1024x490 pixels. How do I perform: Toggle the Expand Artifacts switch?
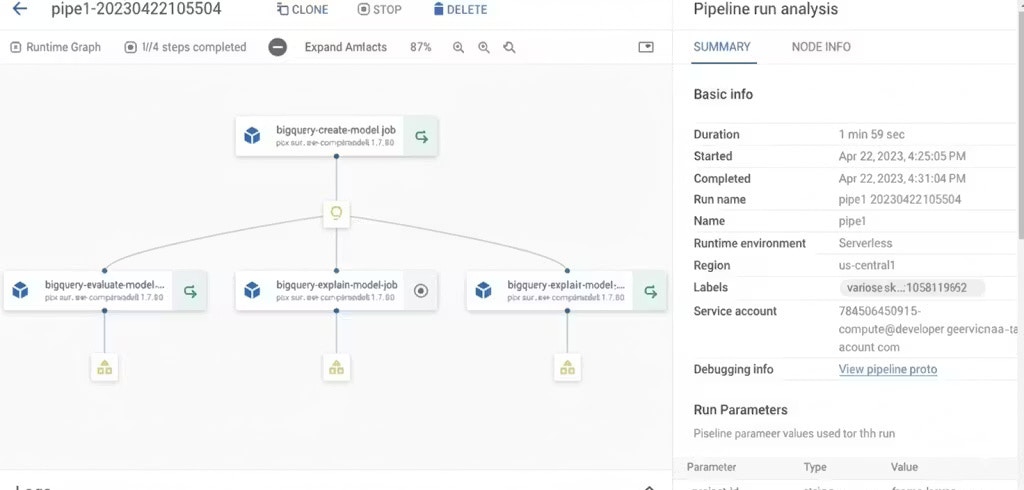tap(278, 47)
